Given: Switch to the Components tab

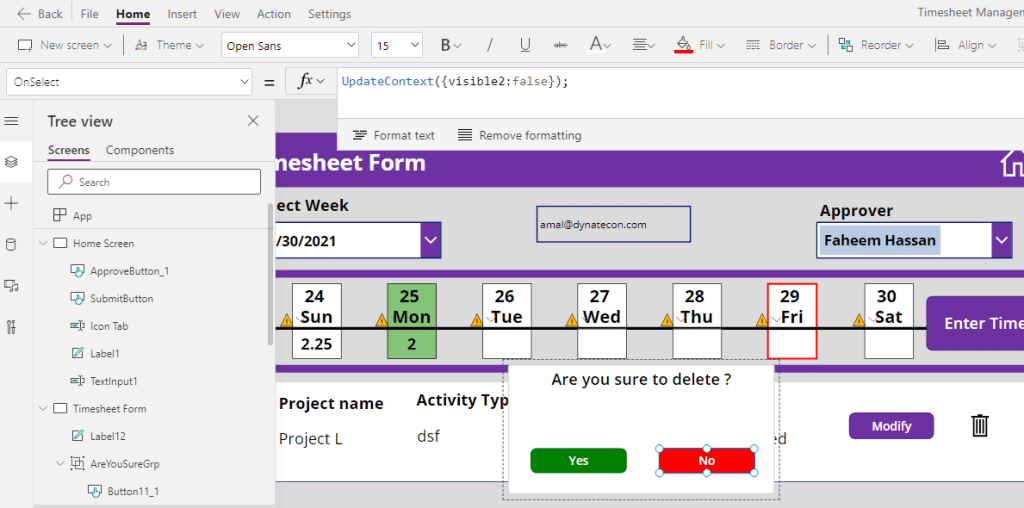Looking at the screenshot, I should [140, 150].
